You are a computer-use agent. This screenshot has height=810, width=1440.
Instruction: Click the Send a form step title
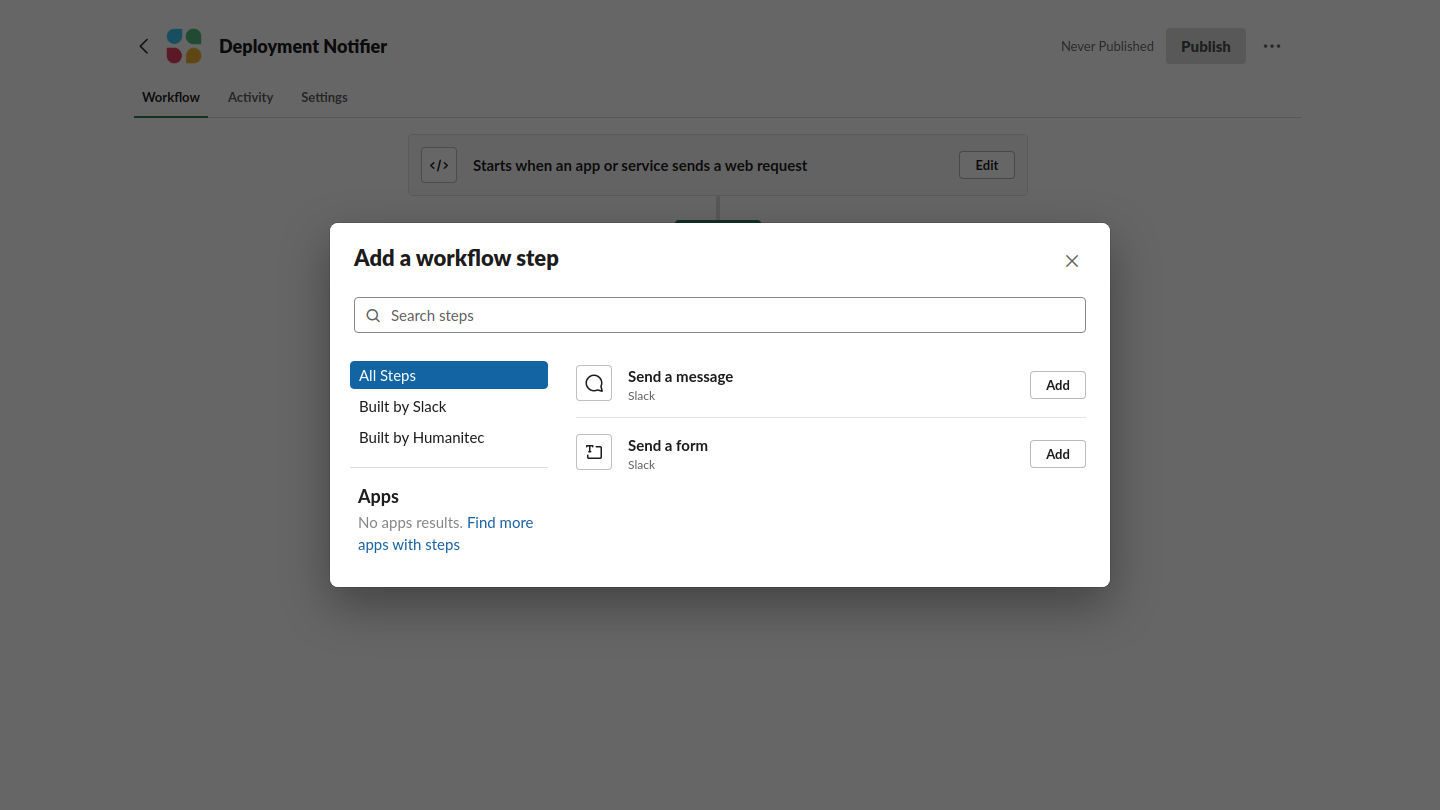point(668,445)
